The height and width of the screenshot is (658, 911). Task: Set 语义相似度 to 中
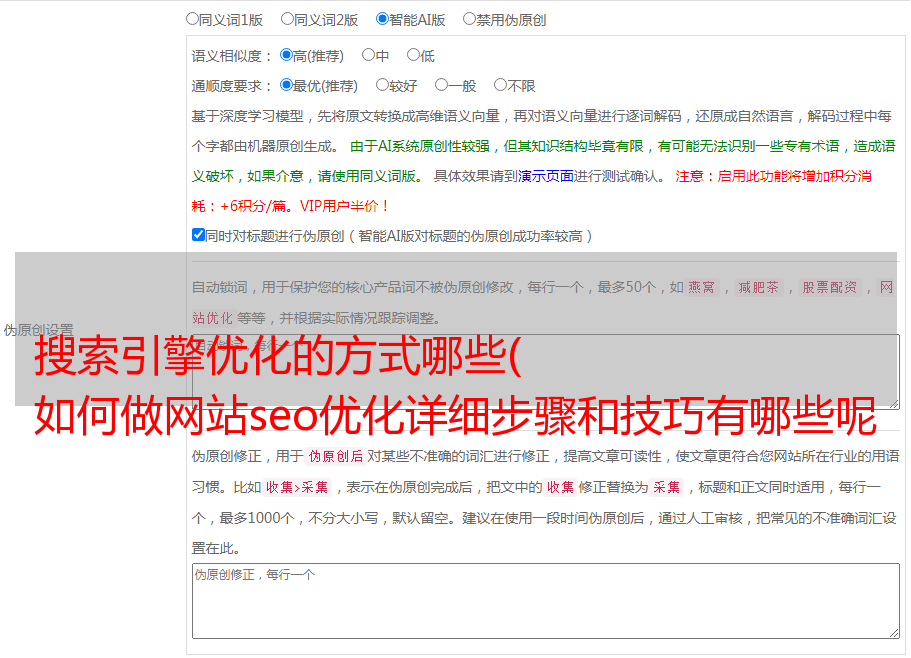pos(368,55)
